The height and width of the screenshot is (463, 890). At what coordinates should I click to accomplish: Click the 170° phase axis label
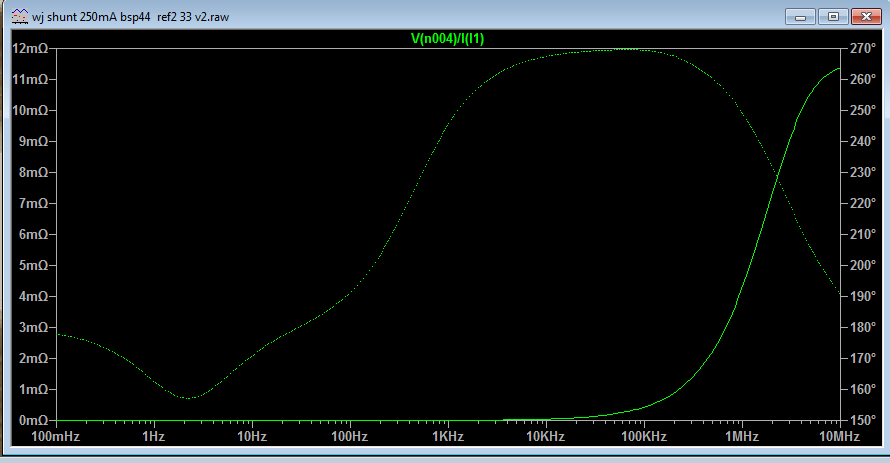coord(863,359)
